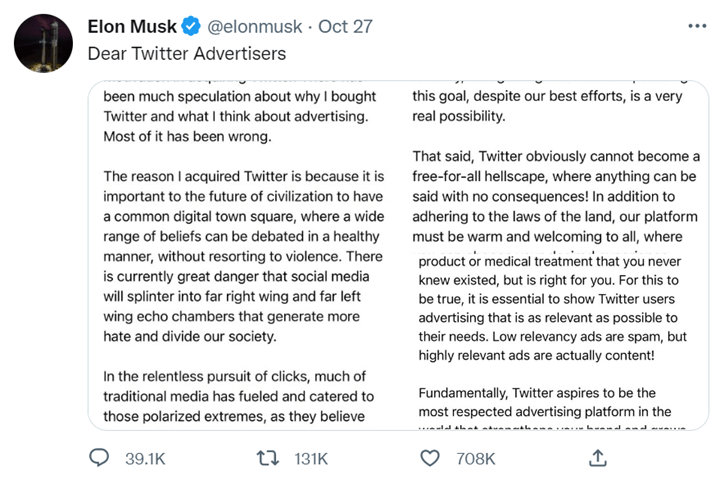Viewport: 720px width, 480px height.
Task: Click the "been much speculation" paragraph
Action: coord(240,116)
